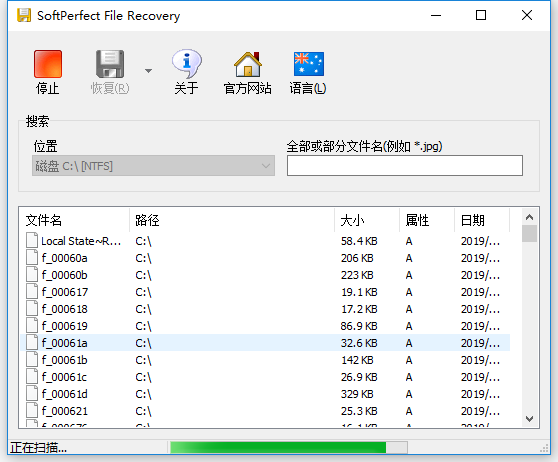Select file f_00061c in the list
558x462 pixels.
click(265, 377)
